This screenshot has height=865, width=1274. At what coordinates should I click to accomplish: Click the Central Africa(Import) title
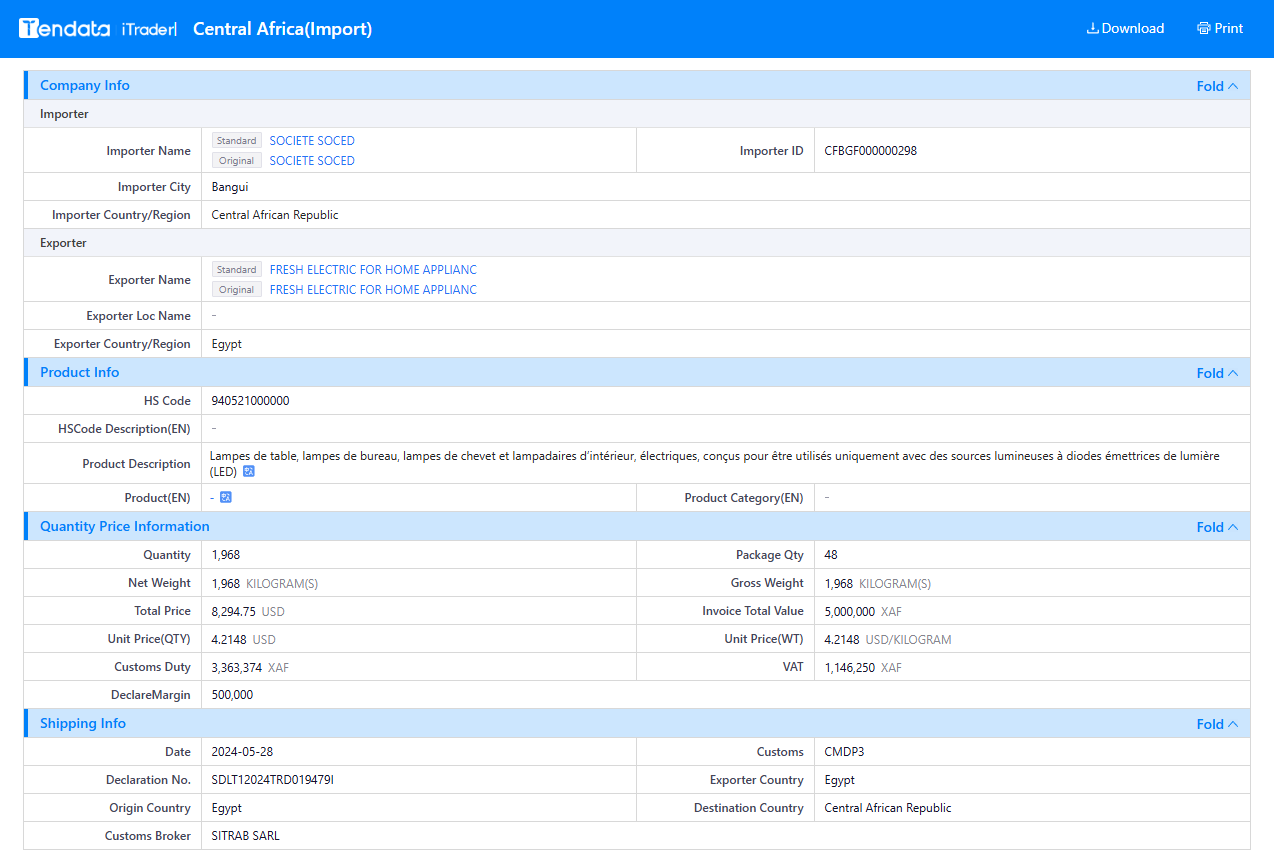pos(282,29)
